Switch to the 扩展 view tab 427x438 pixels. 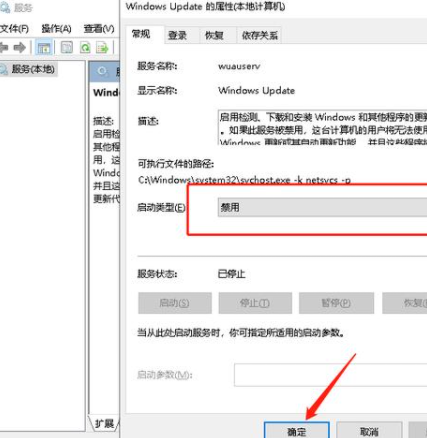point(104,423)
